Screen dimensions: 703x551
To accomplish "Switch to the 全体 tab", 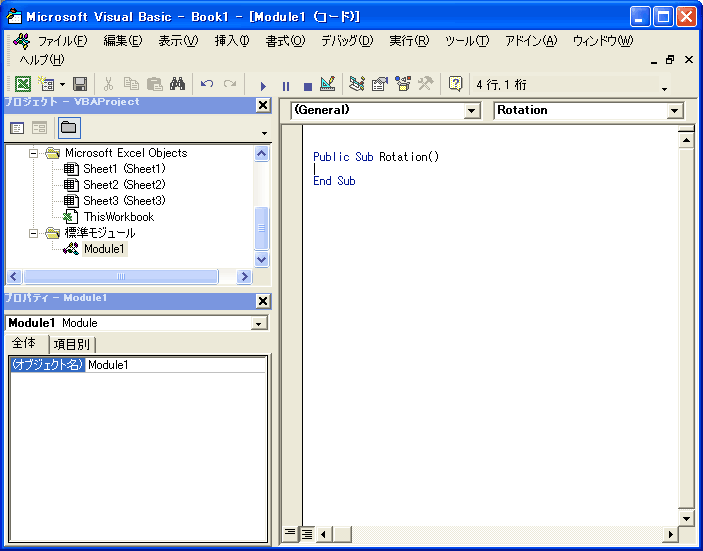I will pos(24,344).
